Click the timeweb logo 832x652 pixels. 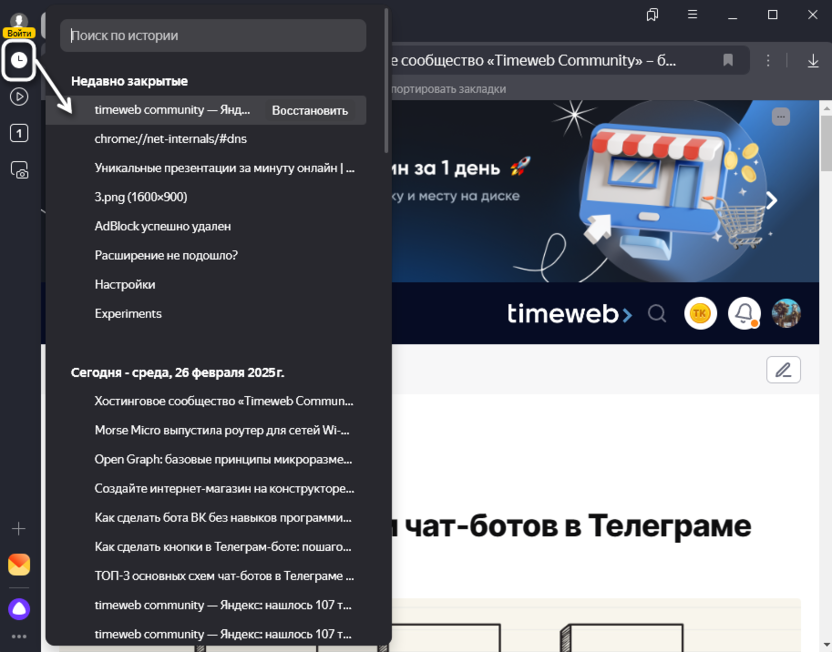(x=569, y=314)
